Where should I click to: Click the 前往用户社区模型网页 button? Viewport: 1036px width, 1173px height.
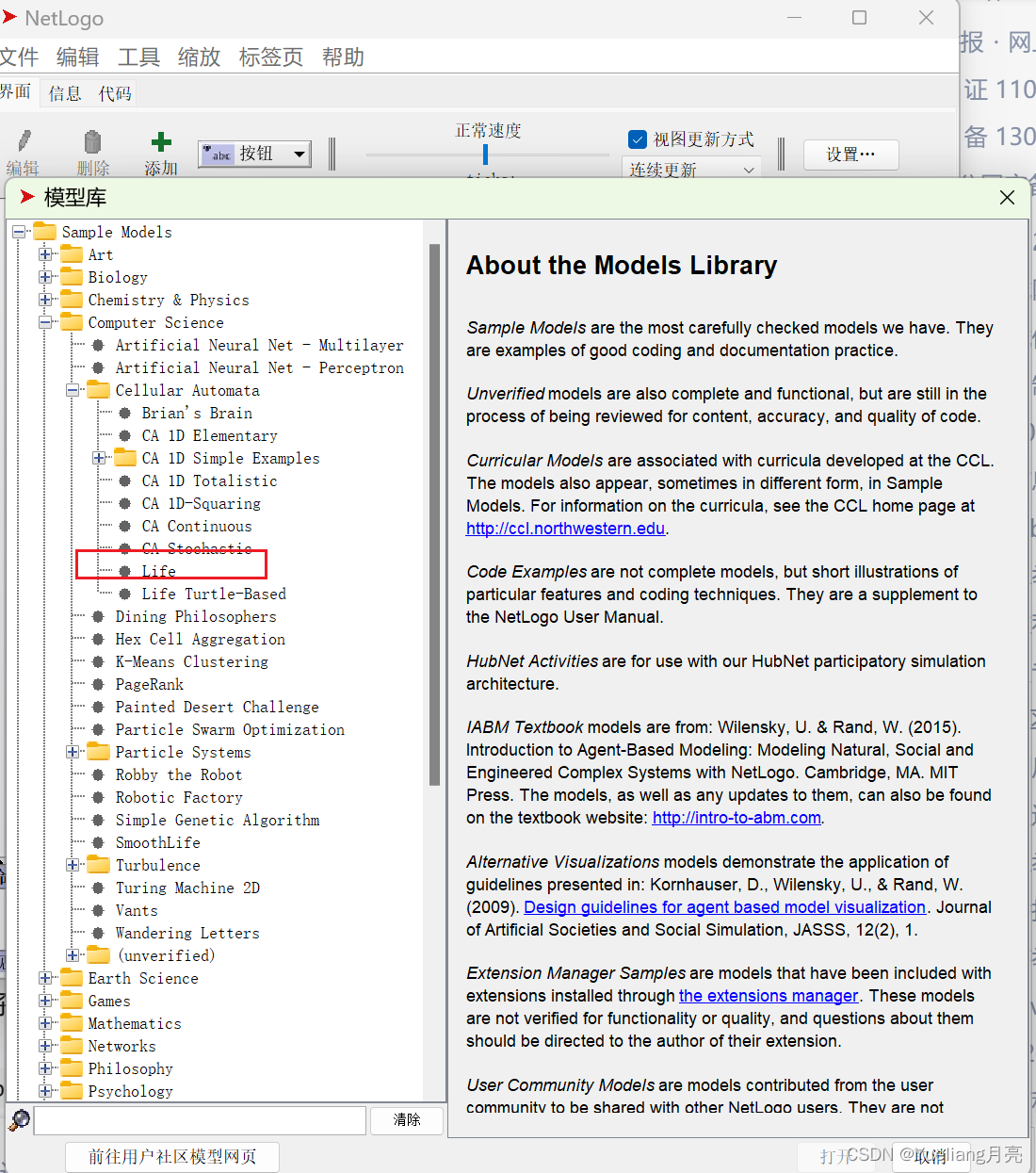tap(172, 1156)
